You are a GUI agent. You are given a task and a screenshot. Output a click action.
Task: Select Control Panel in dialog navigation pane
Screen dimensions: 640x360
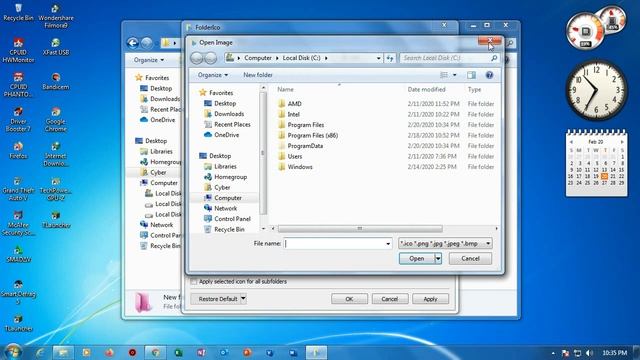[232, 219]
